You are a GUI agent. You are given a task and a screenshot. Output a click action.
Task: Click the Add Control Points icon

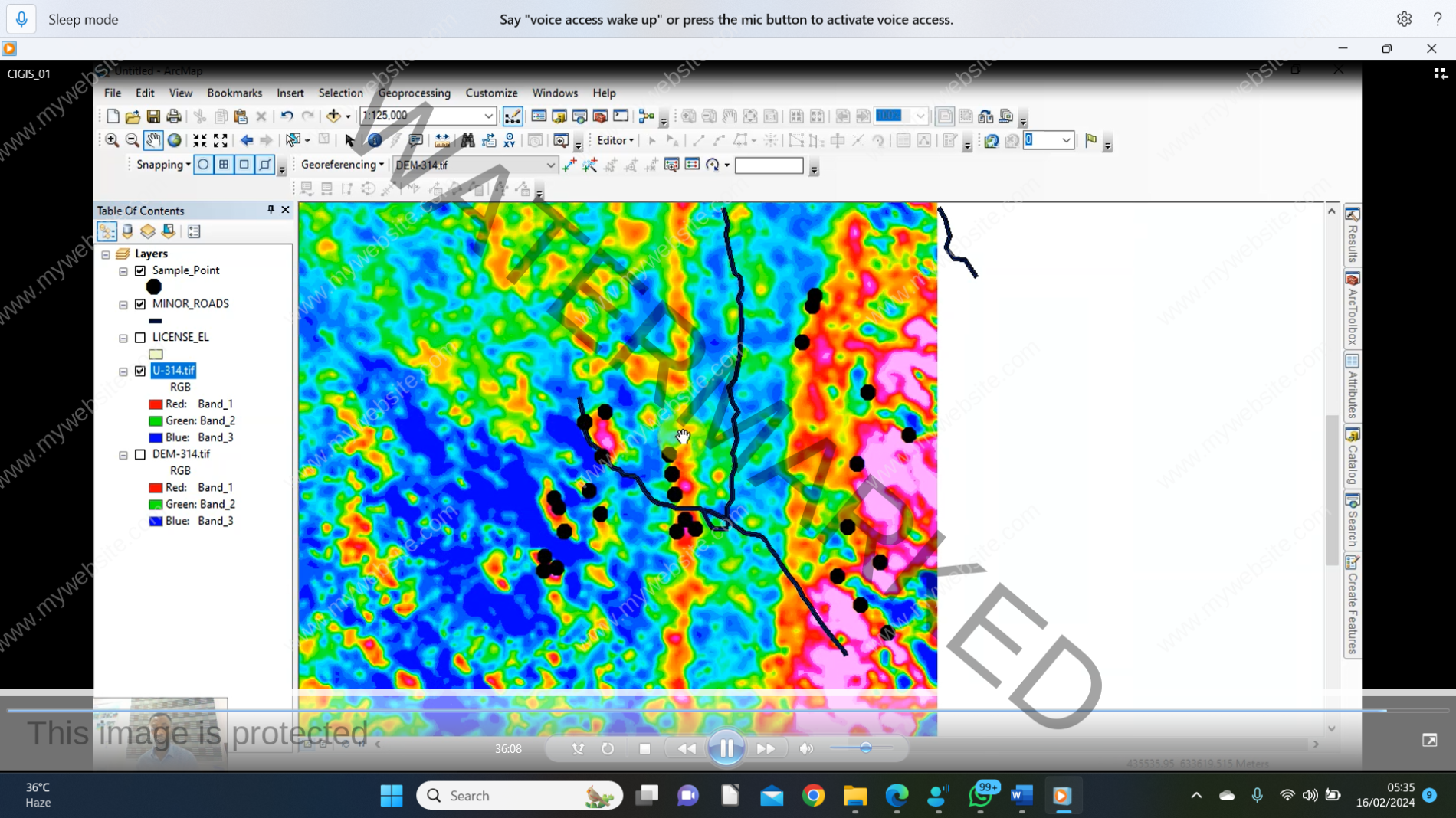tap(569, 165)
